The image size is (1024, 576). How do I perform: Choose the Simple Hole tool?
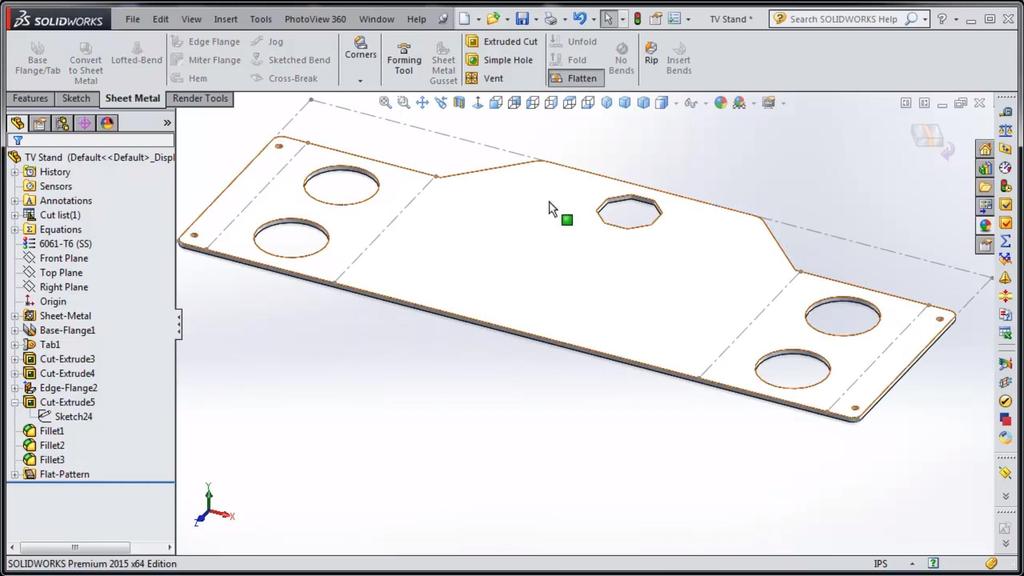tap(500, 59)
